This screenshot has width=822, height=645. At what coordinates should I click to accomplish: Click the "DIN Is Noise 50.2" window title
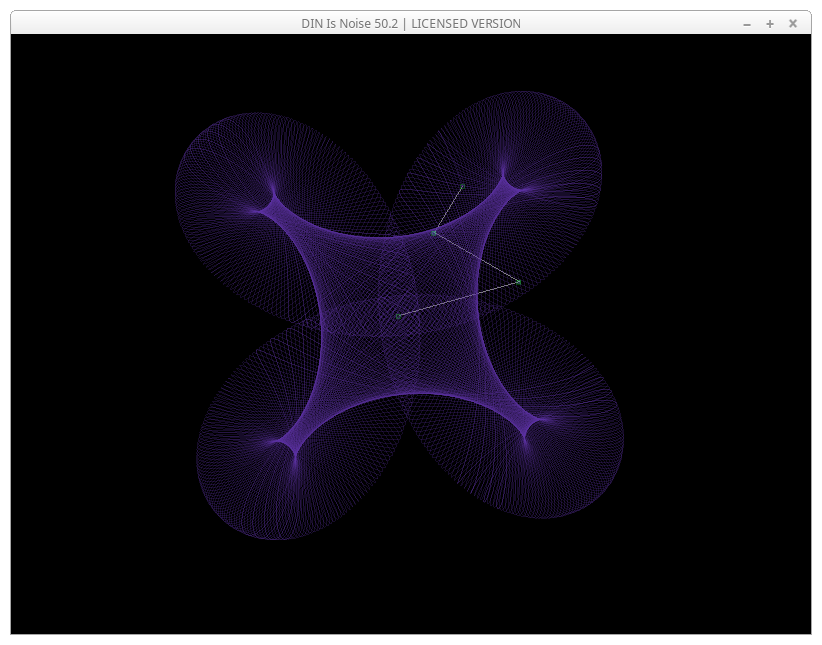[x=349, y=24]
